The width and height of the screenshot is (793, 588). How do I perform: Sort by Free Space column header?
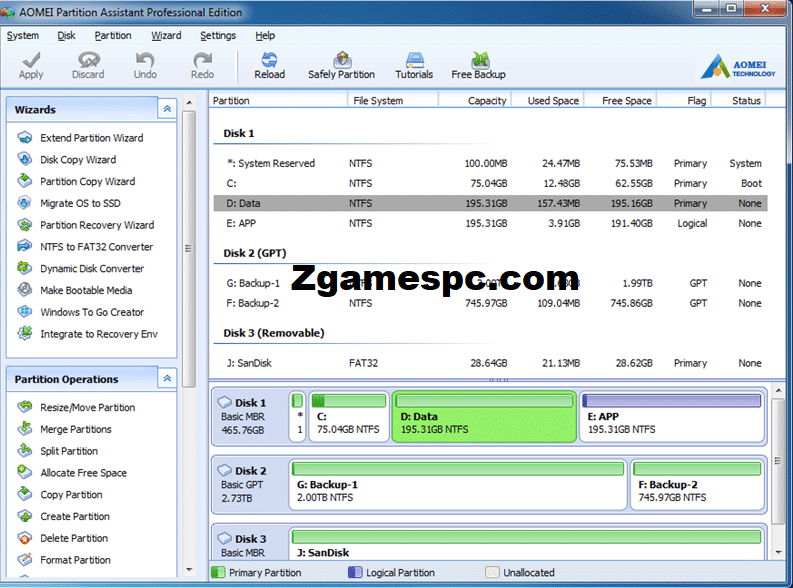(621, 100)
